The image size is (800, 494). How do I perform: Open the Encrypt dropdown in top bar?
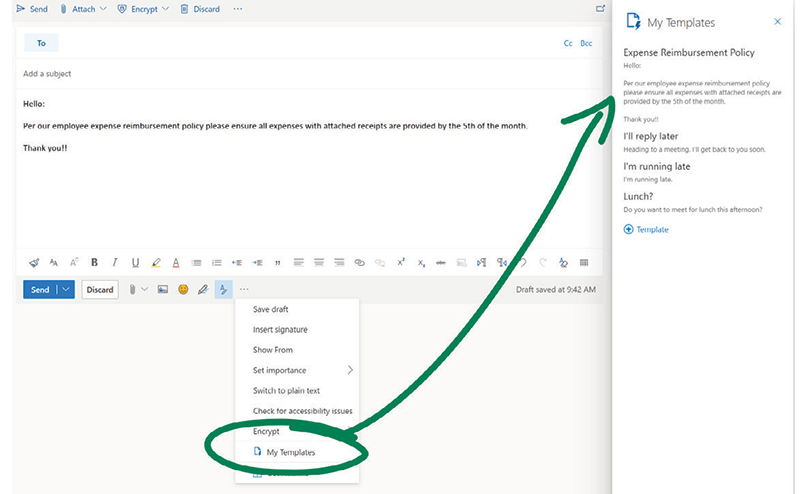(x=165, y=9)
